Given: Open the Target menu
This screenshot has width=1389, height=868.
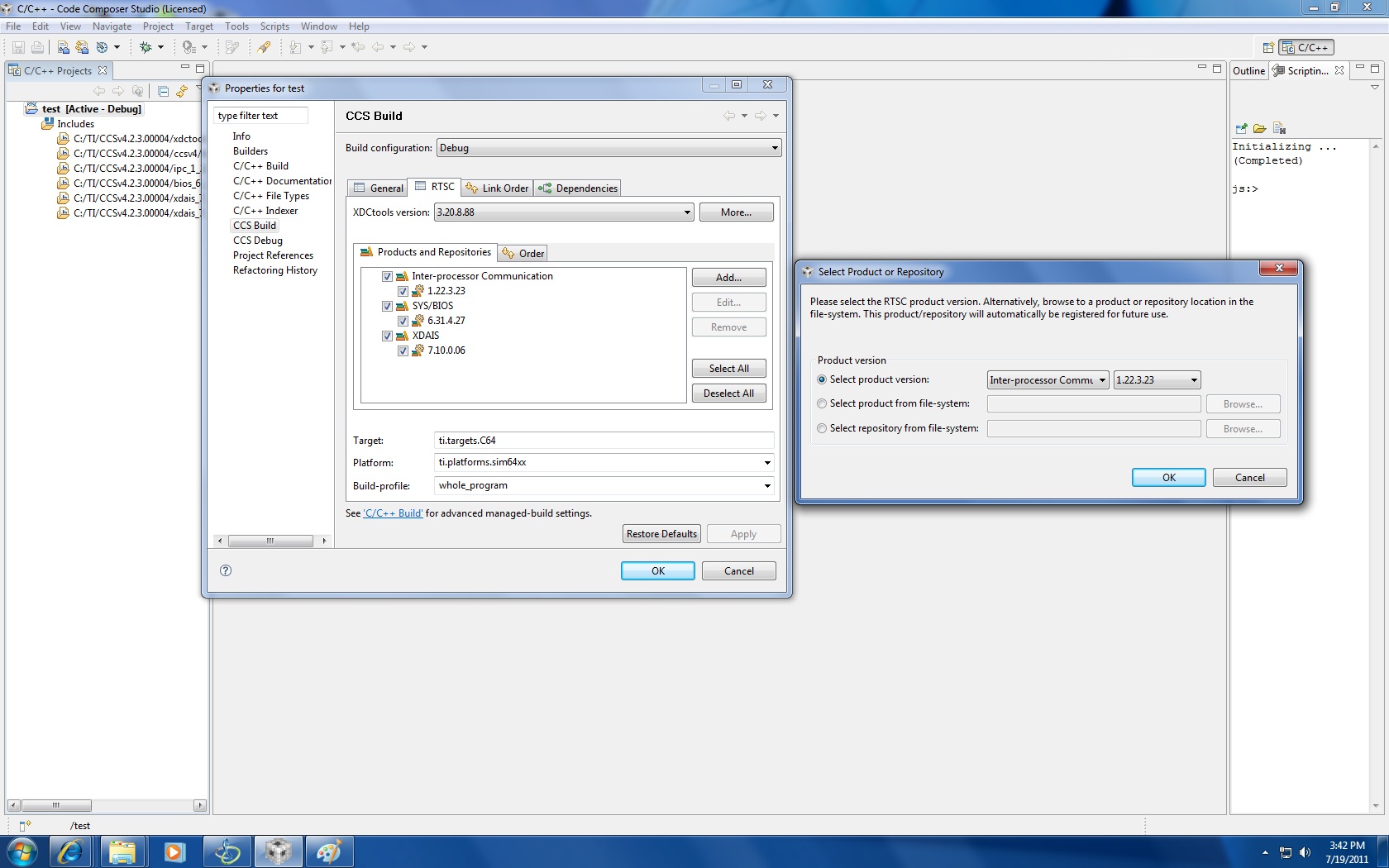Looking at the screenshot, I should [199, 26].
